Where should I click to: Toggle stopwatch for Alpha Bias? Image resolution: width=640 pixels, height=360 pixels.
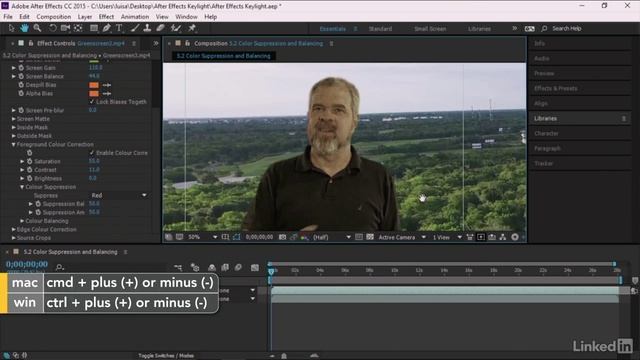[21, 93]
